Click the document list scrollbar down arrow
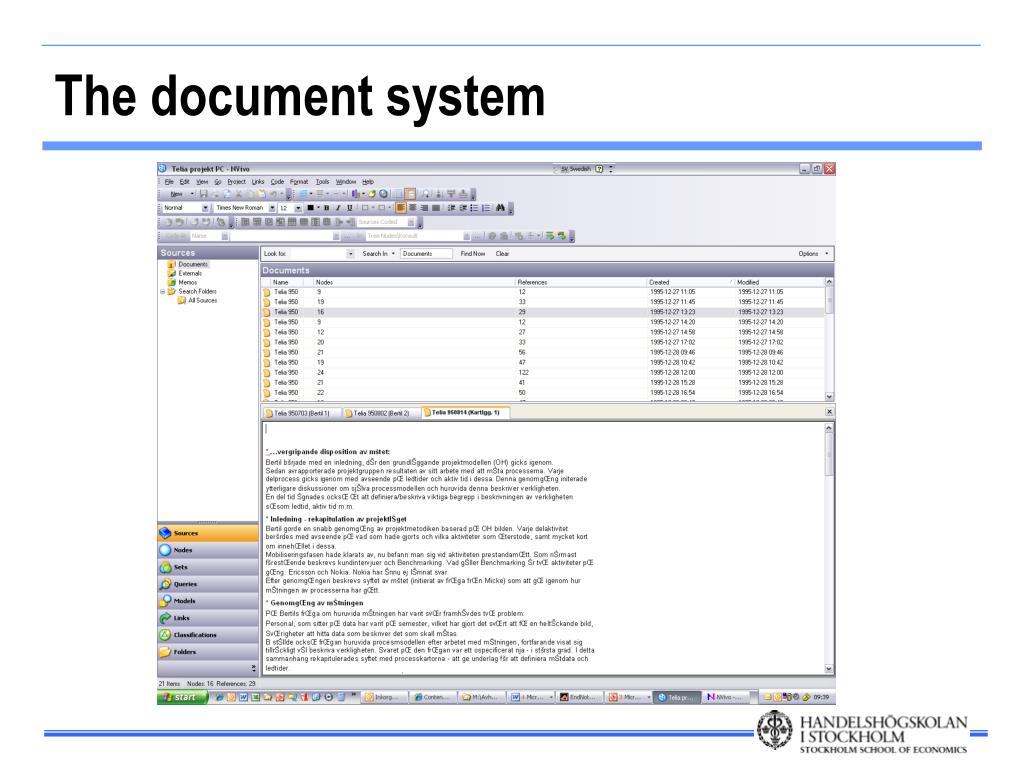This screenshot has height=768, width=1024. coord(829,396)
